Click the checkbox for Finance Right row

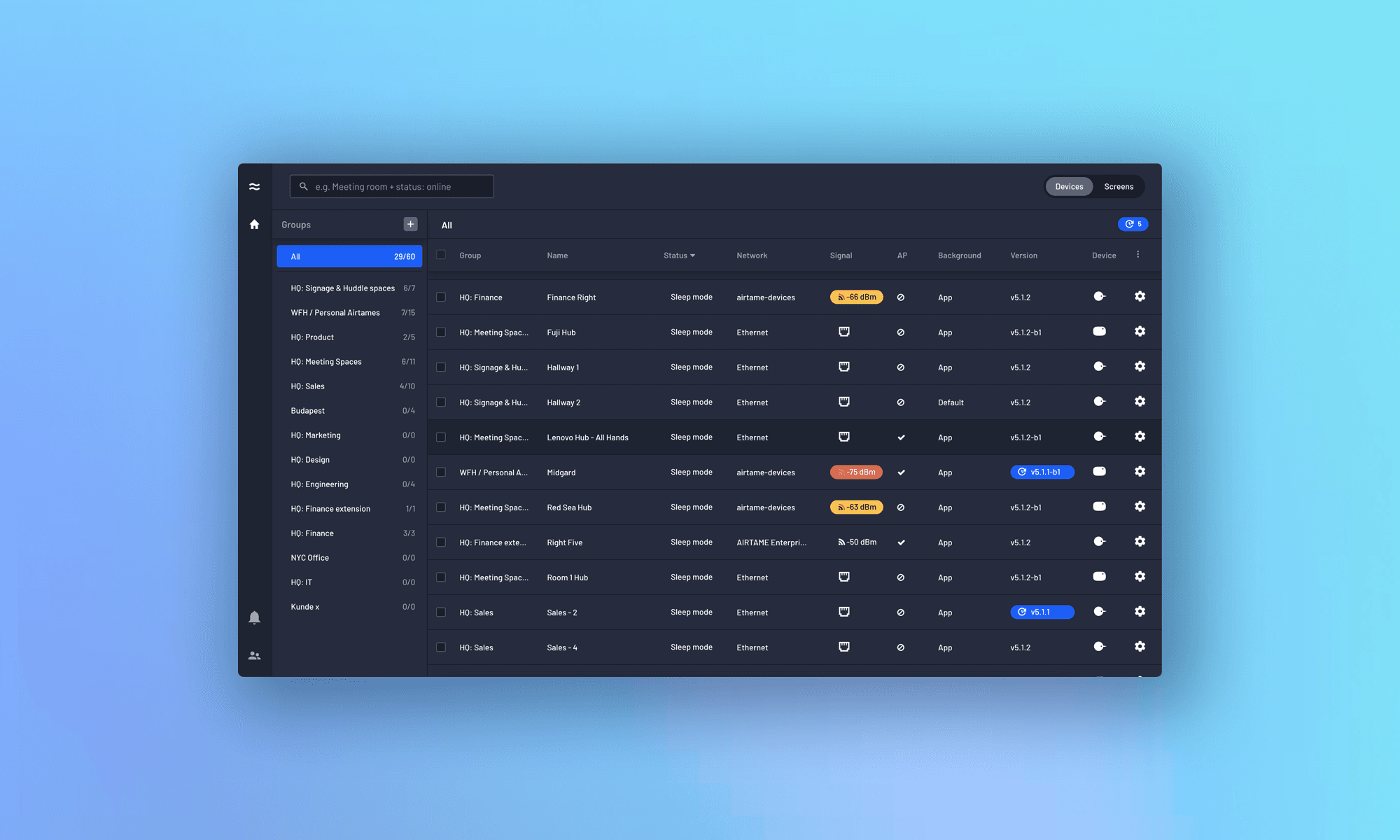(441, 297)
